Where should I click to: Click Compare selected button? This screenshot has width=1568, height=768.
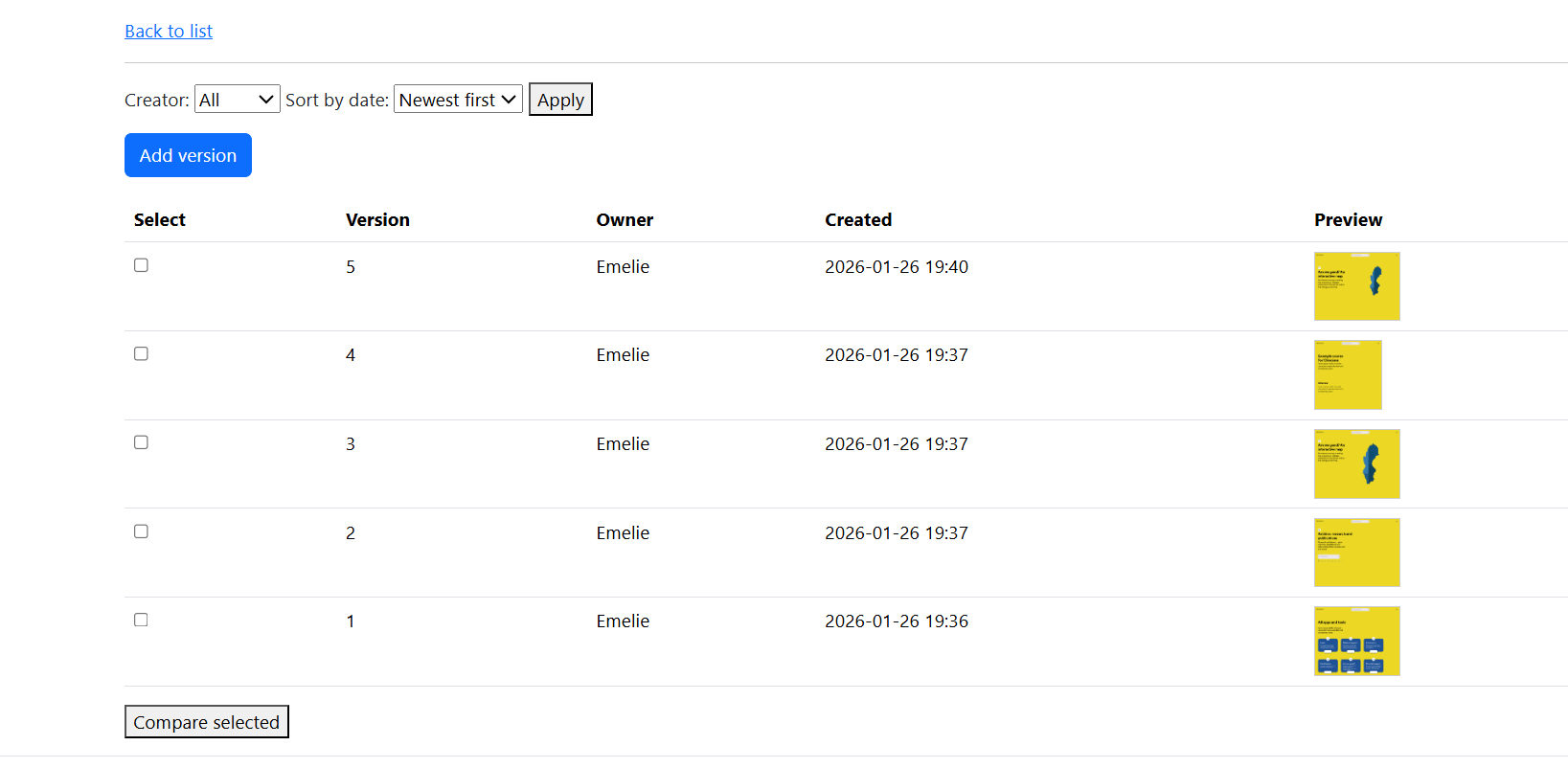click(x=206, y=722)
